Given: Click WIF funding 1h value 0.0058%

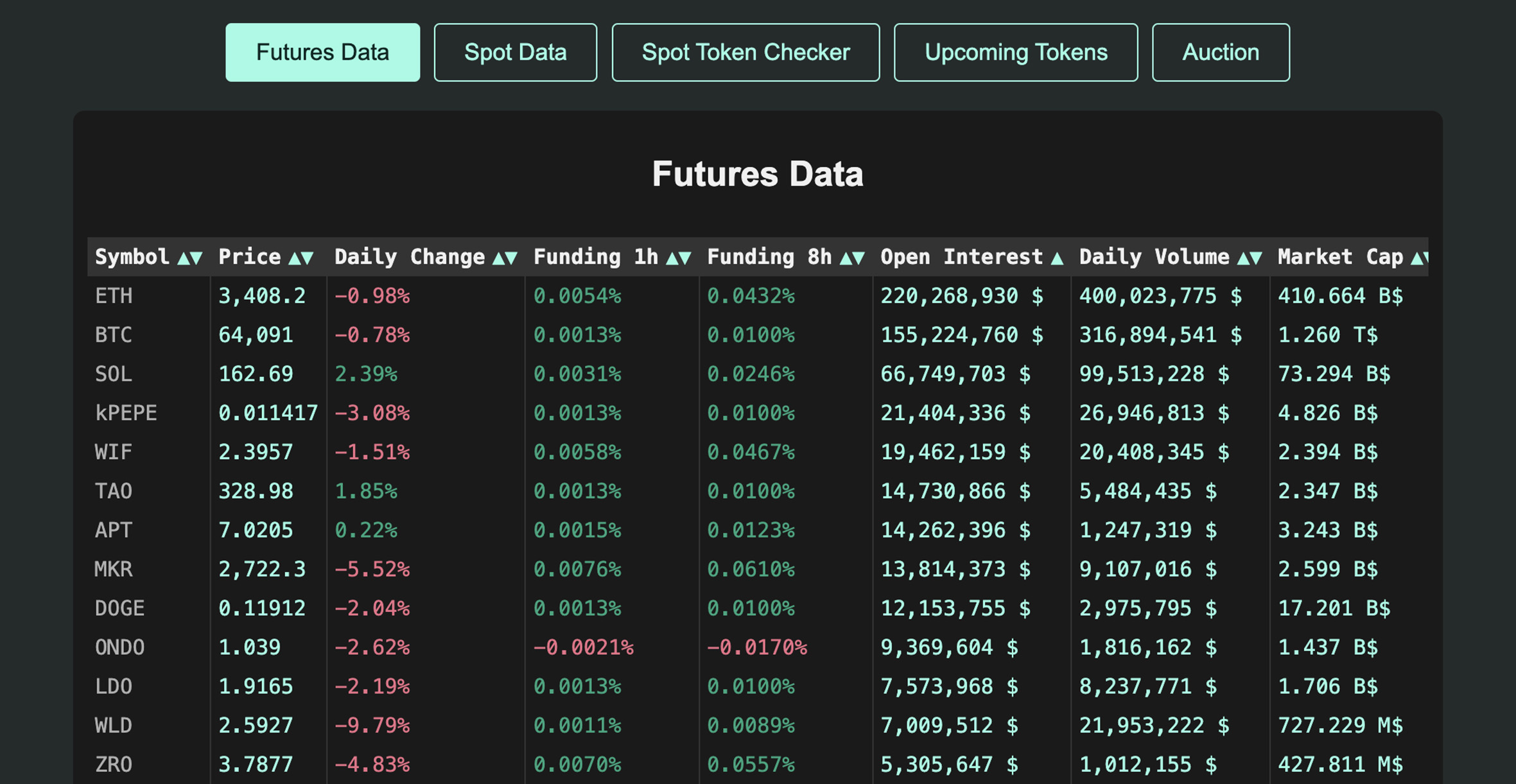Looking at the screenshot, I should (577, 452).
